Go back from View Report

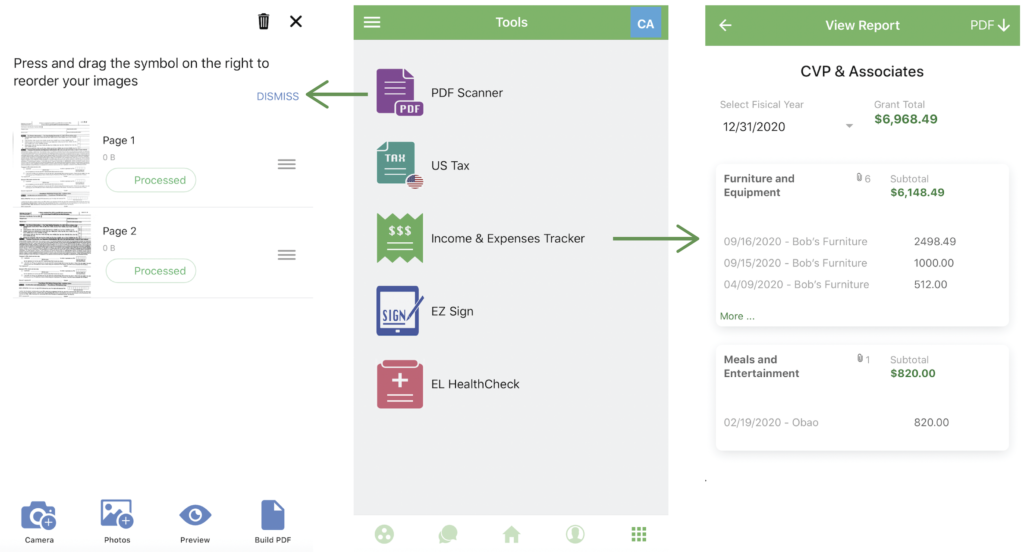726,25
